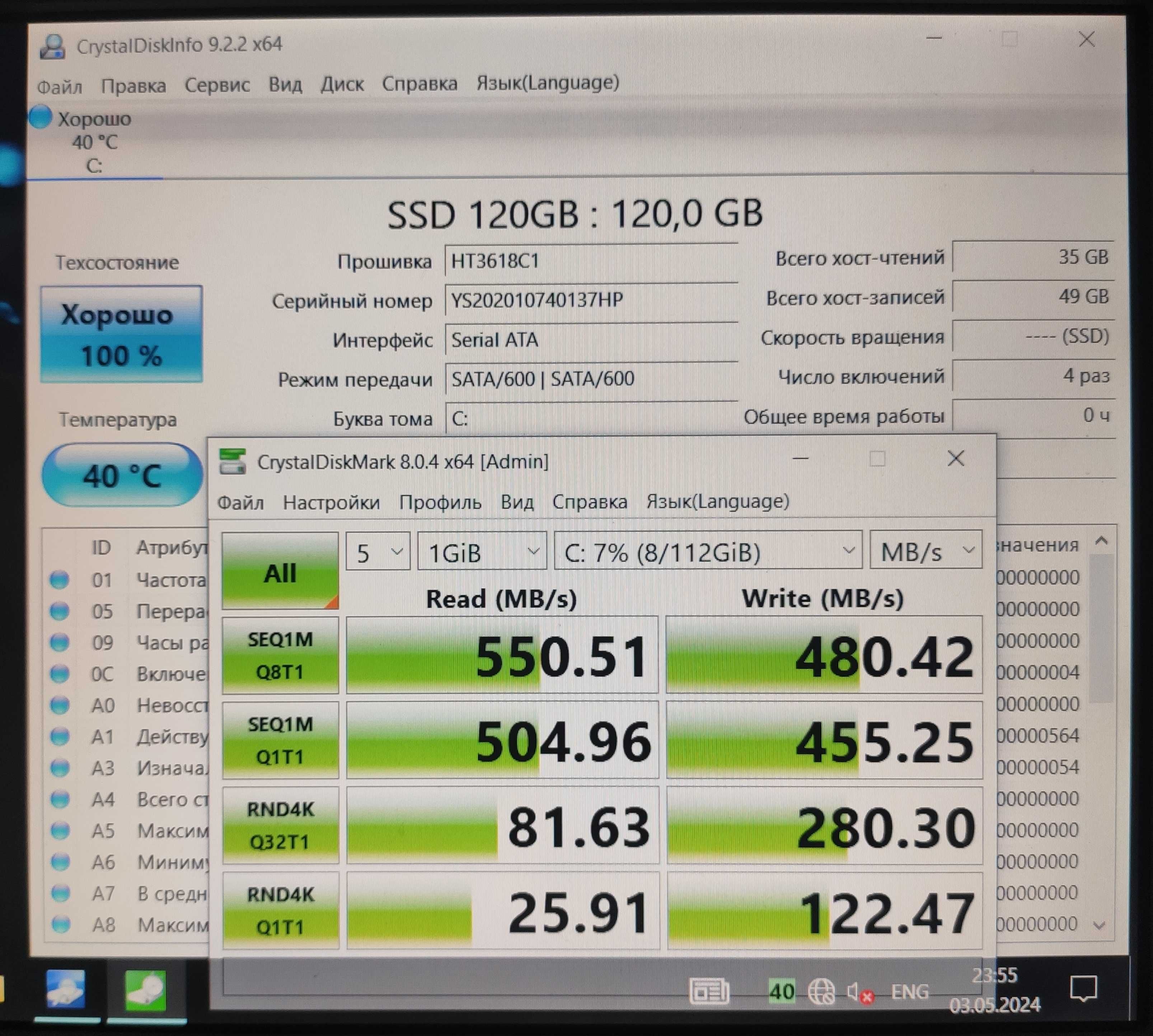Viewport: 1153px width, 1036px height.
Task: Open Настройки menu in CrystalDiskMark
Action: pyautogui.click(x=331, y=502)
